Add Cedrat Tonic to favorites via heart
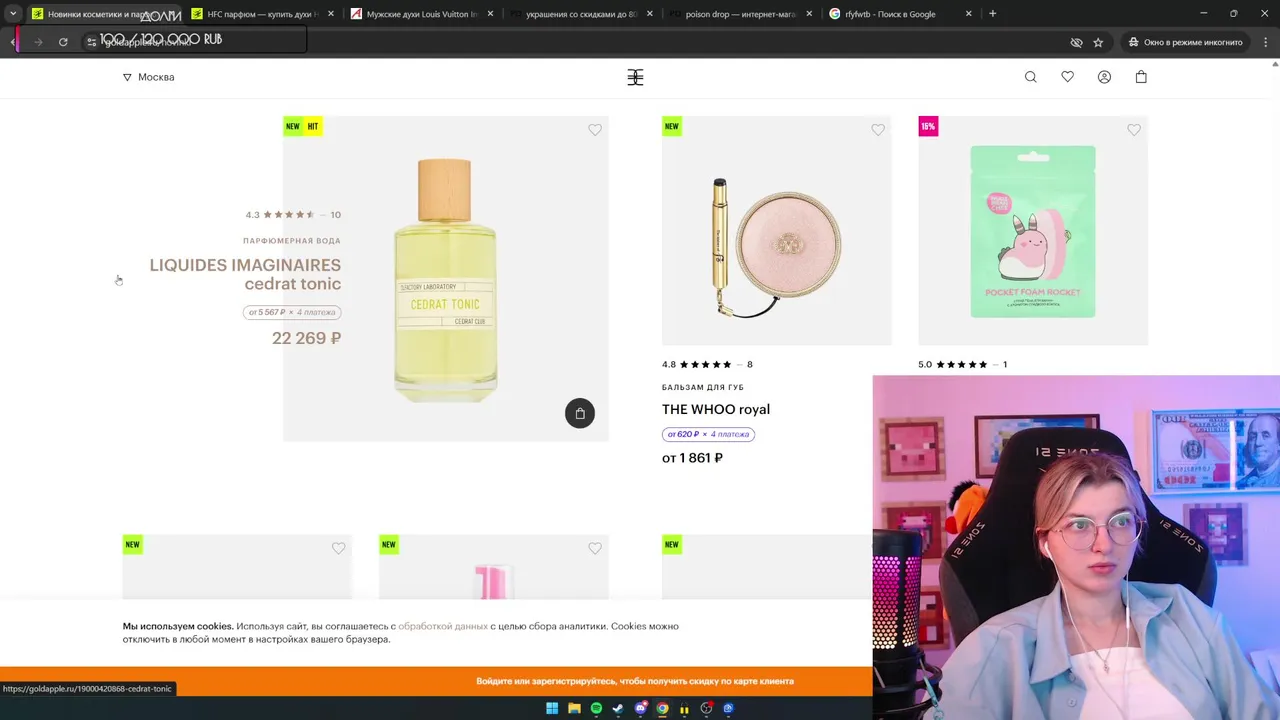Image resolution: width=1280 pixels, height=720 pixels. tap(595, 130)
